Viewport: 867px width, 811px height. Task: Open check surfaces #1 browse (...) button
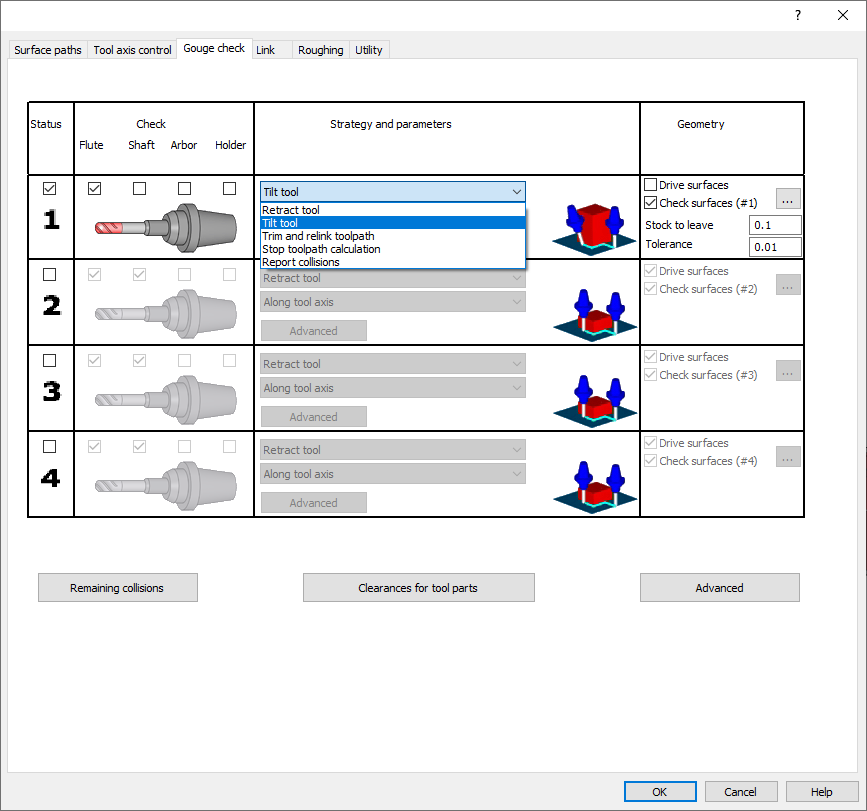[x=788, y=198]
